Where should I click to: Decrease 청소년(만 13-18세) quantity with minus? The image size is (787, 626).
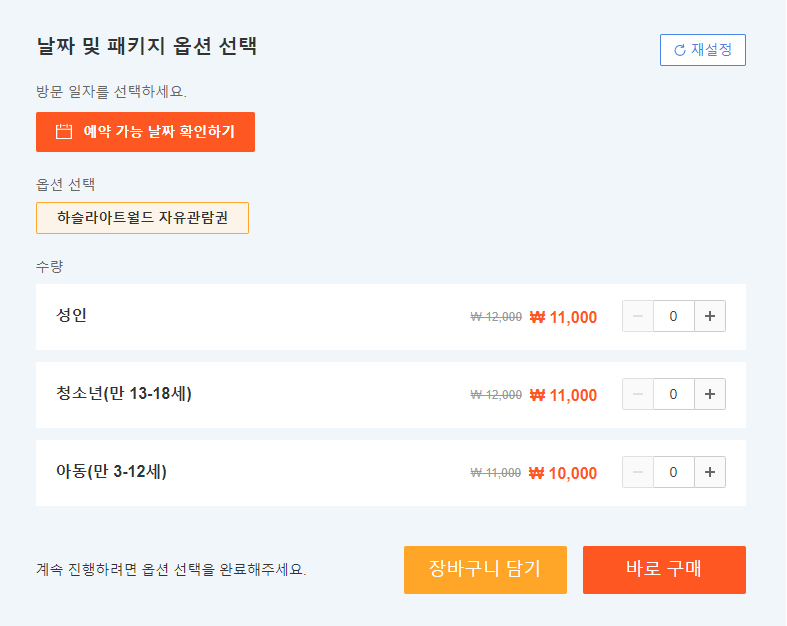(638, 394)
